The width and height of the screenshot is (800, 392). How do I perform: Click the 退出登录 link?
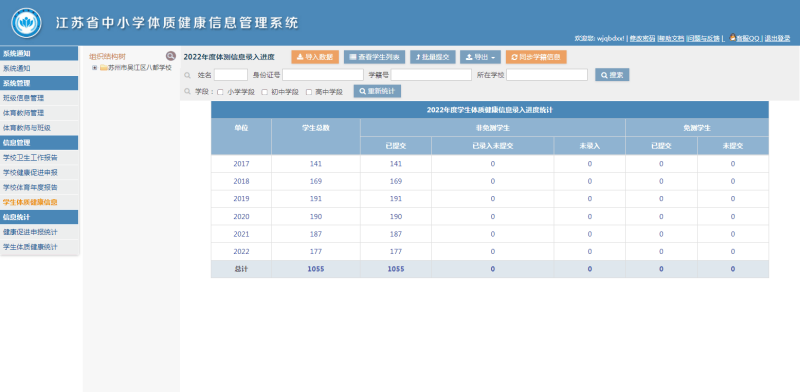click(777, 38)
